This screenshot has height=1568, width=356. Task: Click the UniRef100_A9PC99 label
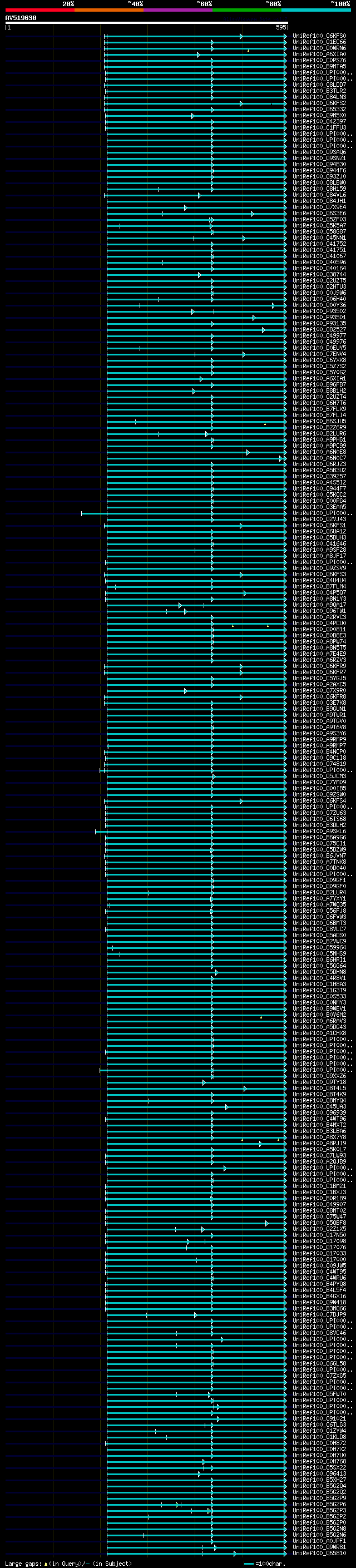click(319, 446)
